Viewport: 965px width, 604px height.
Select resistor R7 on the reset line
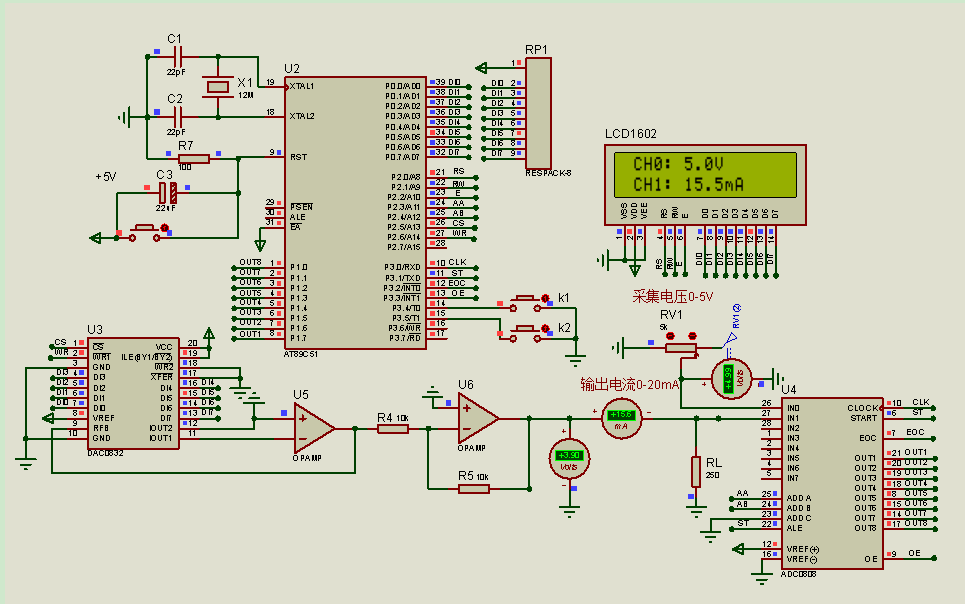pos(193,159)
